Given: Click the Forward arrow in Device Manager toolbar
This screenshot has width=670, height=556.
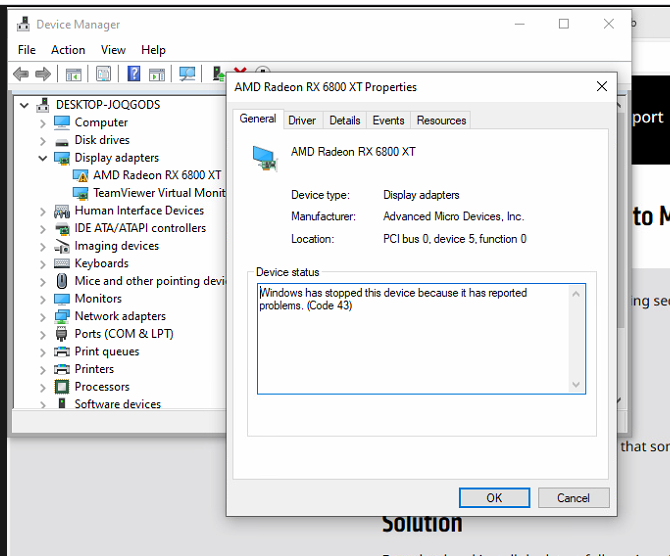Looking at the screenshot, I should click(43, 74).
